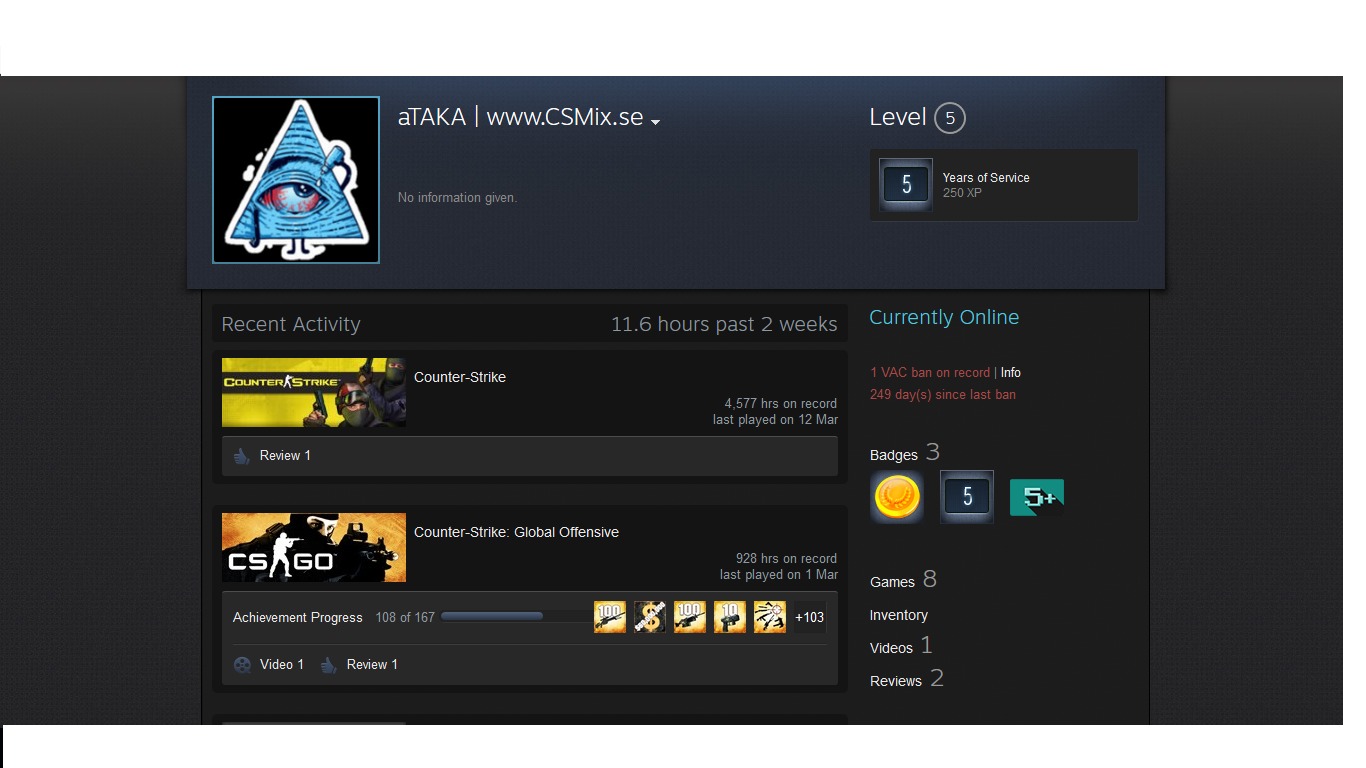The height and width of the screenshot is (768, 1366).
Task: Click the 11.6 hours past 2 weeks text
Action: coord(724,324)
